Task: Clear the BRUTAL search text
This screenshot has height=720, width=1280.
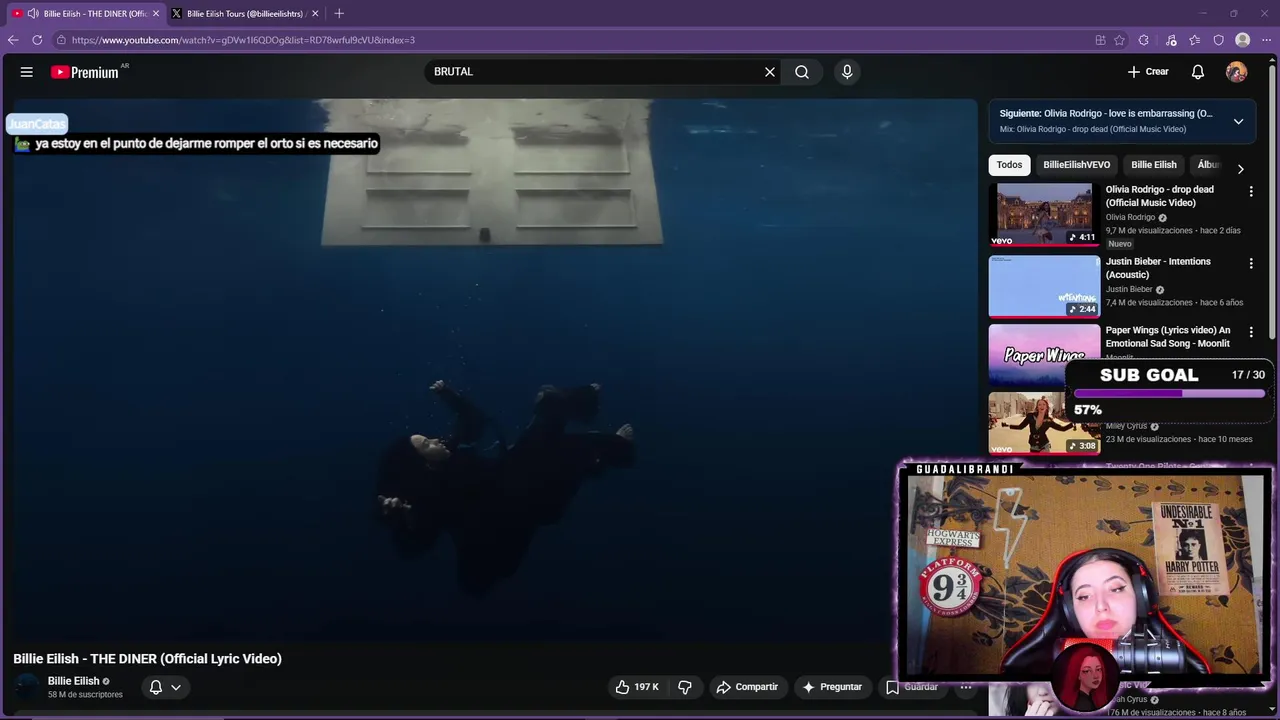Action: [x=770, y=72]
